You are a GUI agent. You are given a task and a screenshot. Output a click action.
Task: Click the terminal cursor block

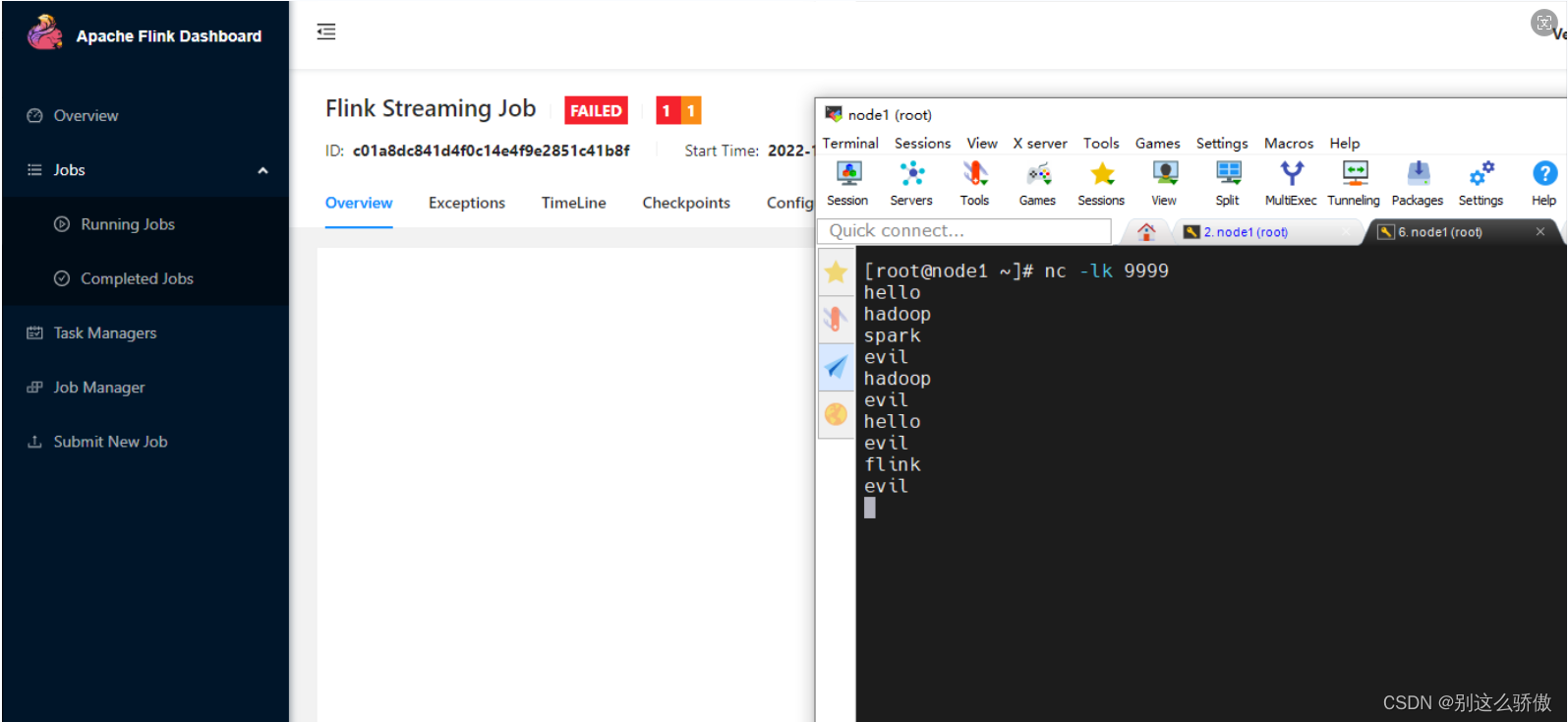[870, 508]
